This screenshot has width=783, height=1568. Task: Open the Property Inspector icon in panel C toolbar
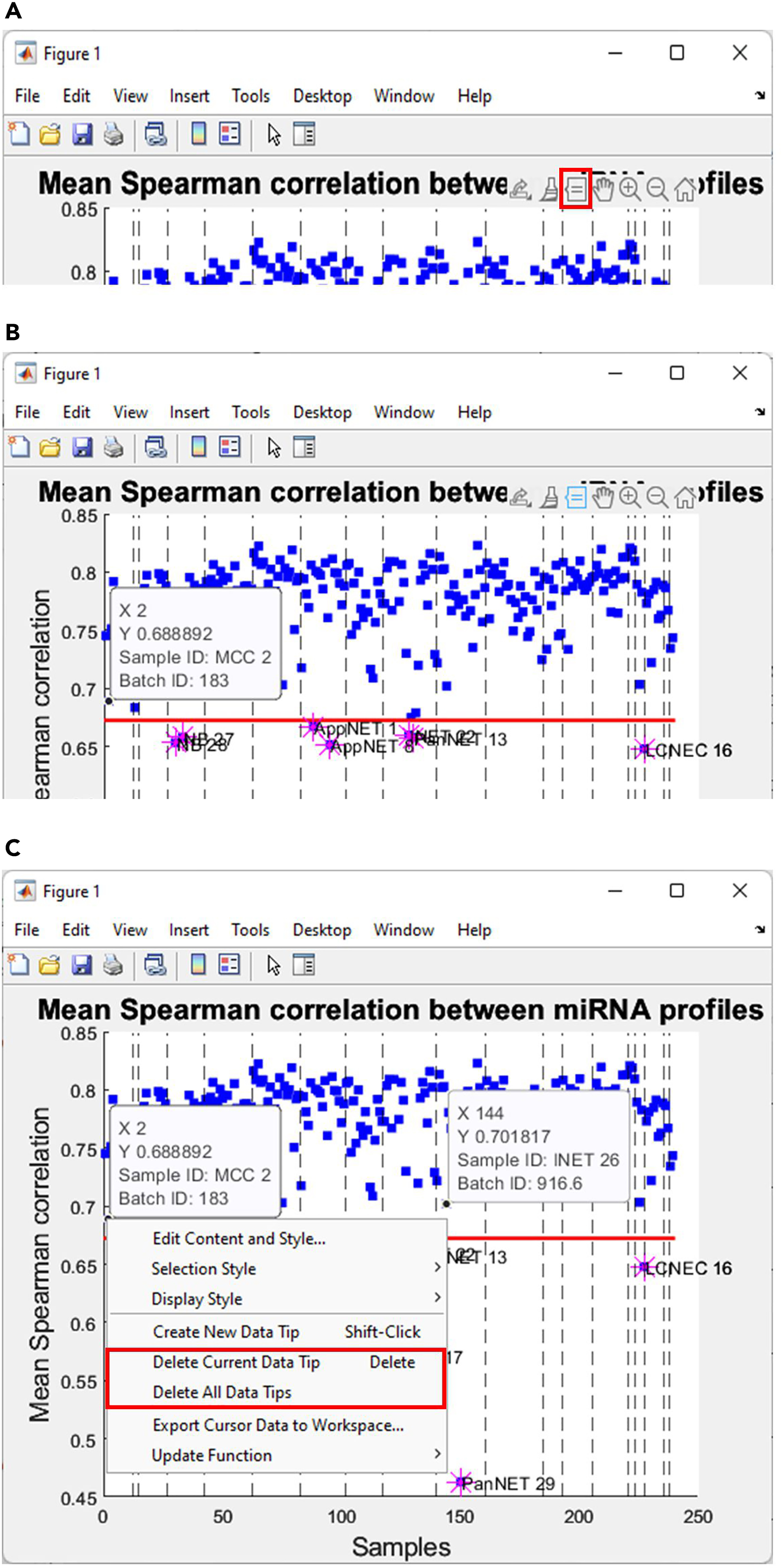point(303,965)
